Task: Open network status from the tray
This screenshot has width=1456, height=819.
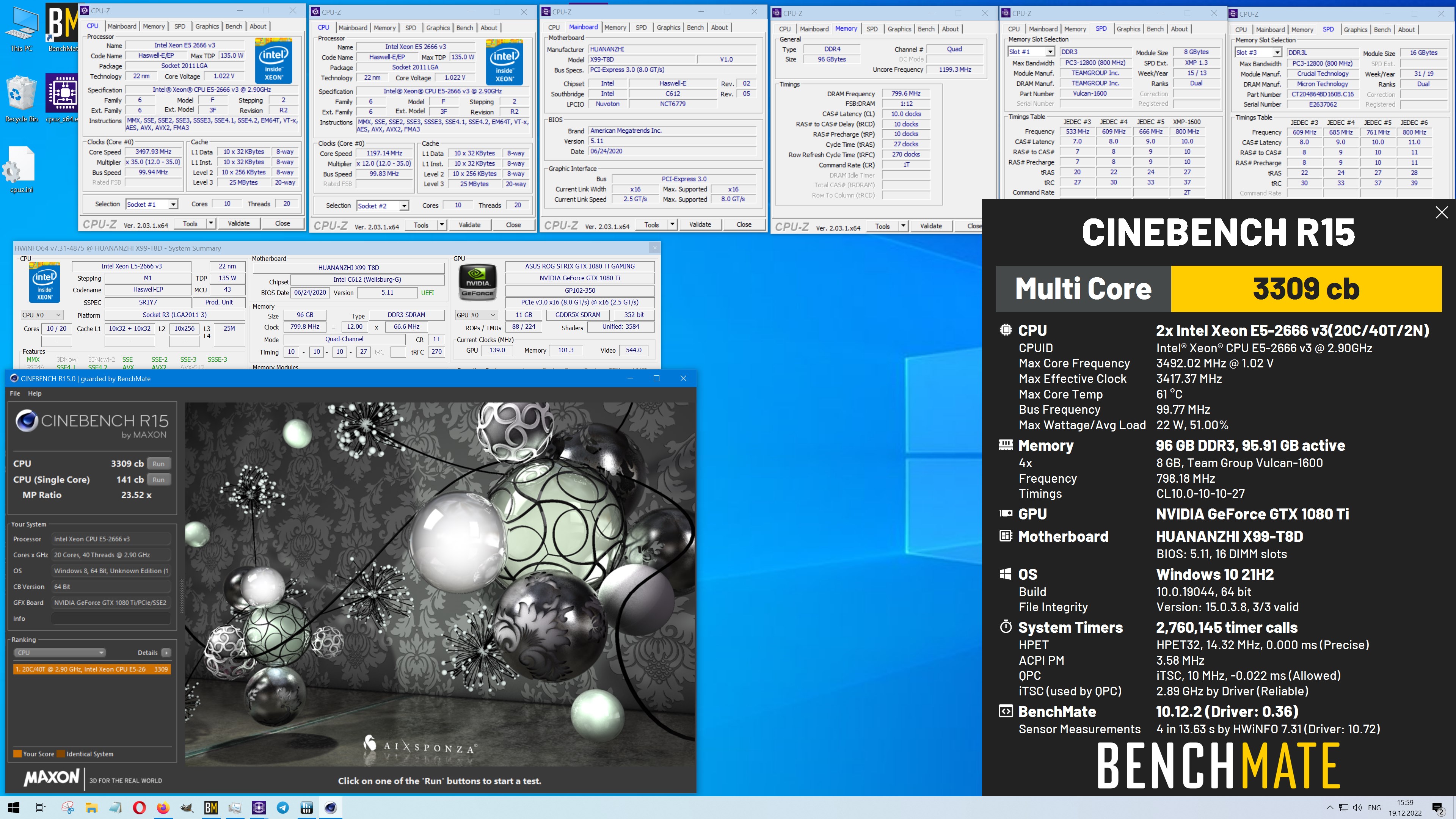Action: 1343,808
